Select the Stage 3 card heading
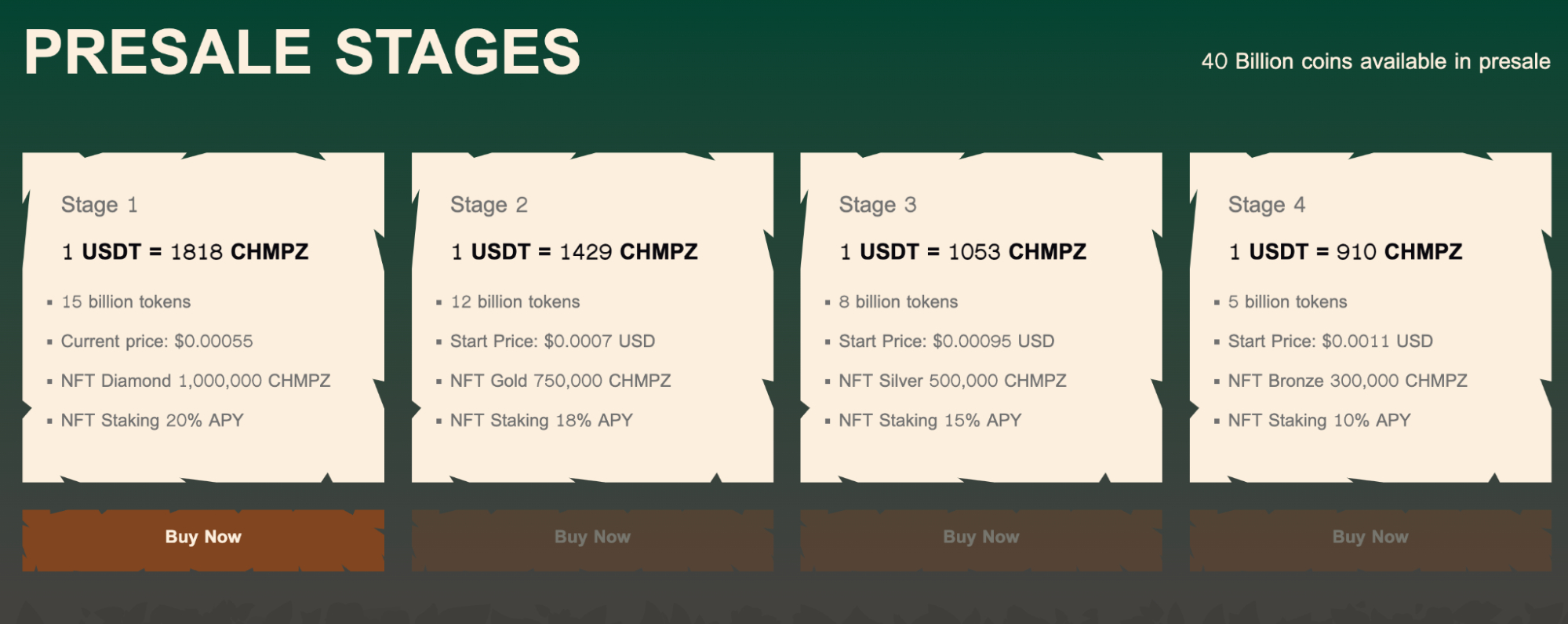Screen dimensions: 1568x624 [x=878, y=205]
